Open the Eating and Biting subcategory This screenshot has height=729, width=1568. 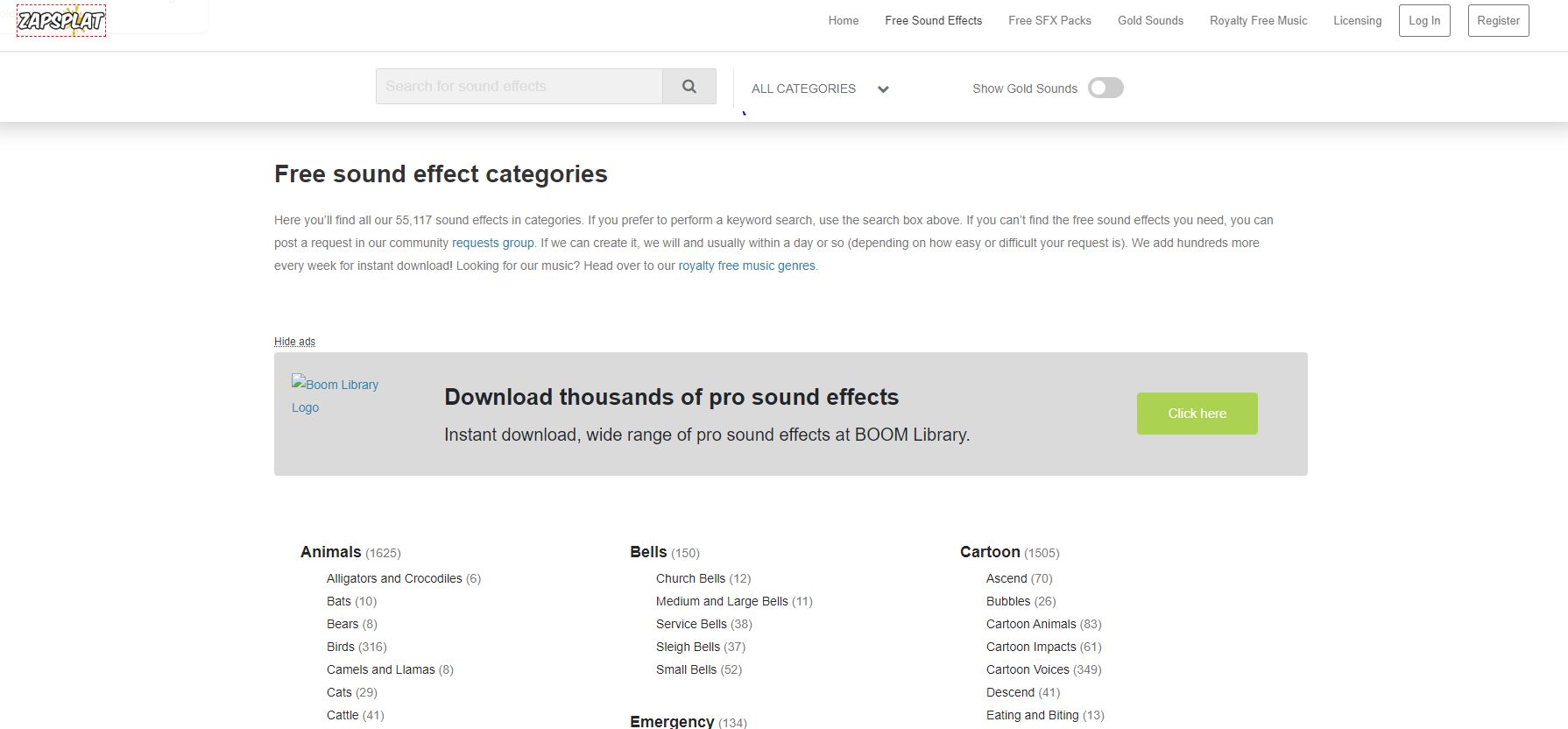click(x=1033, y=715)
